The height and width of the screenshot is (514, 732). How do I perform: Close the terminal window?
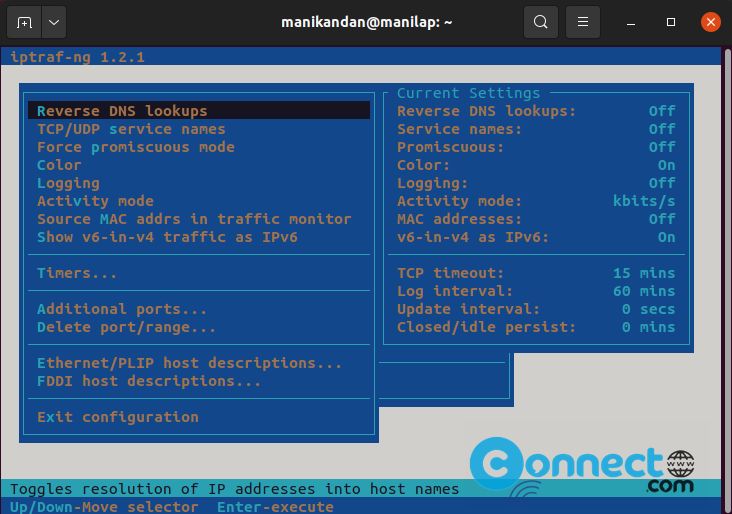(x=711, y=22)
